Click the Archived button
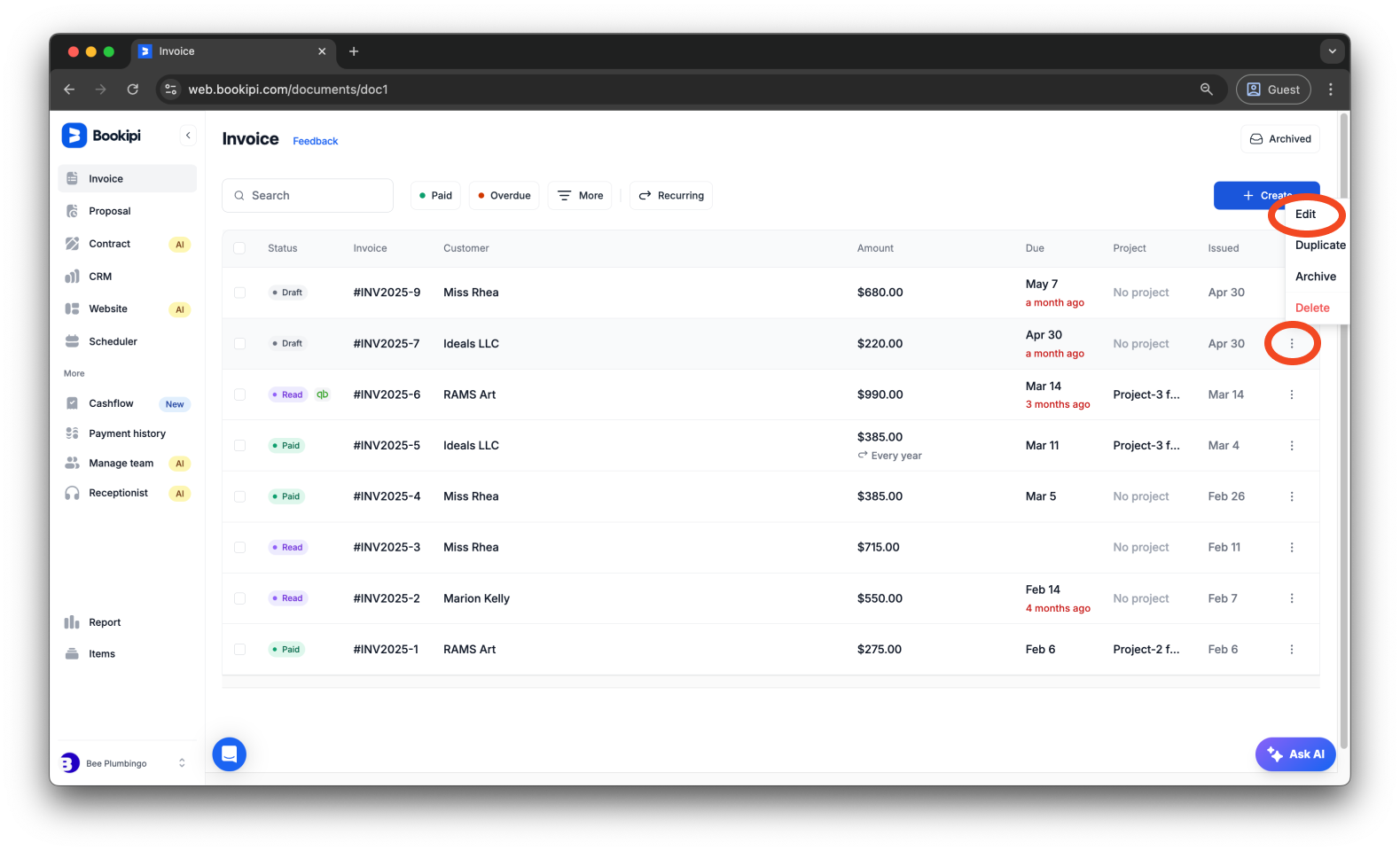 click(1280, 139)
